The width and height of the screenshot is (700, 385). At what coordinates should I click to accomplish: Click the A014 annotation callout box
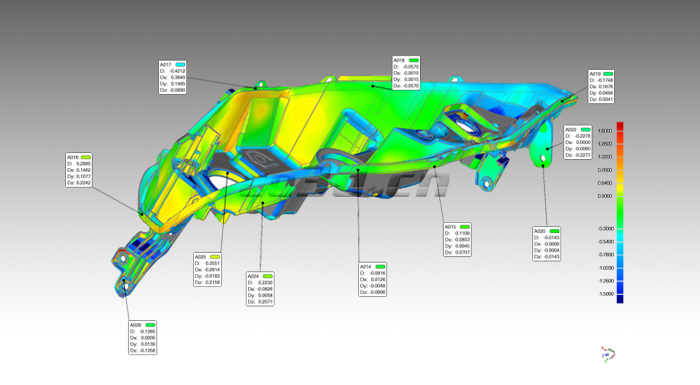(372, 280)
